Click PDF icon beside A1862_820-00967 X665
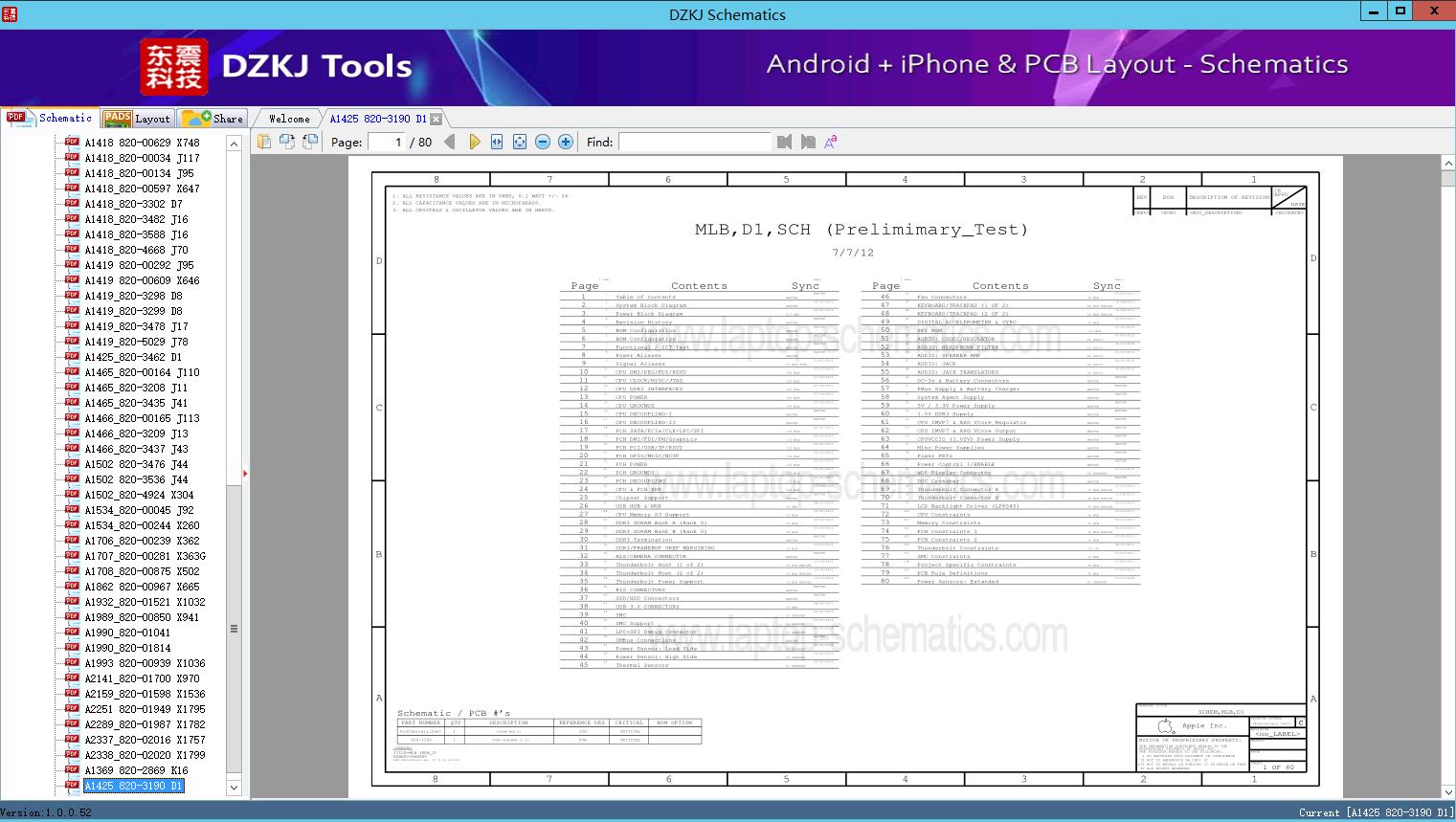The width and height of the screenshot is (1456, 822). (72, 586)
